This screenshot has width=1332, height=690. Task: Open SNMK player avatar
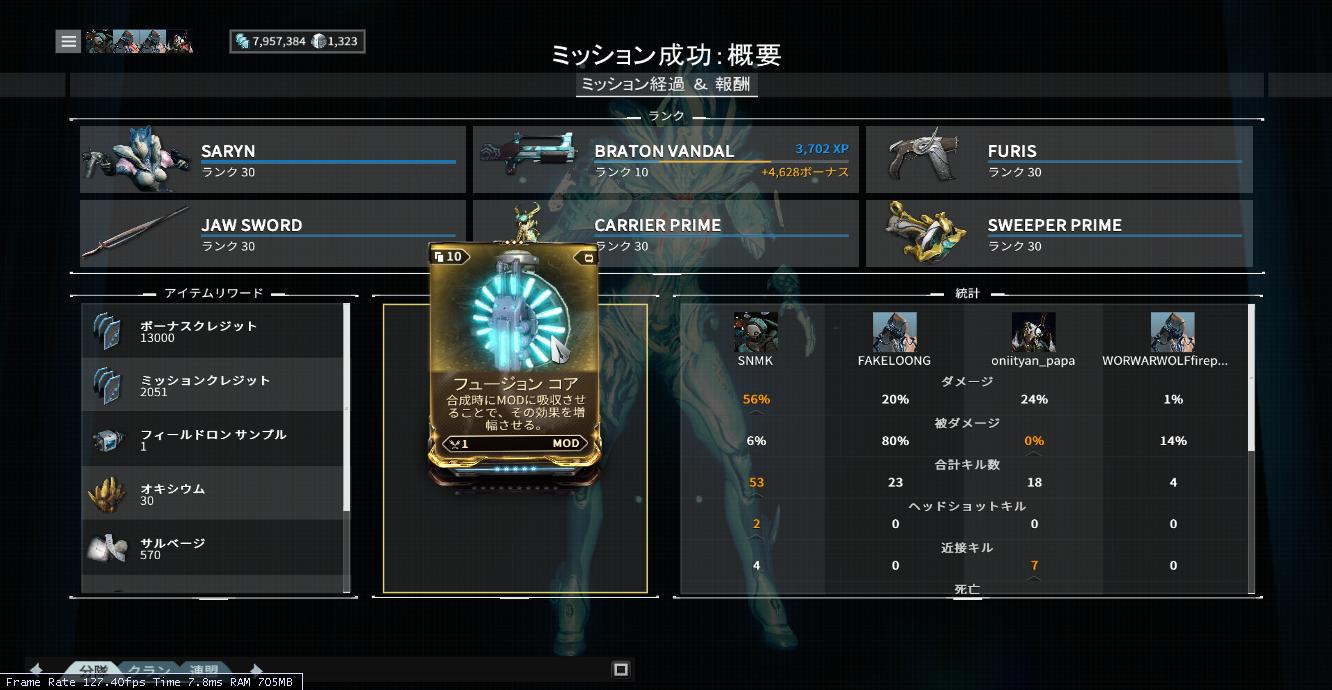756,332
